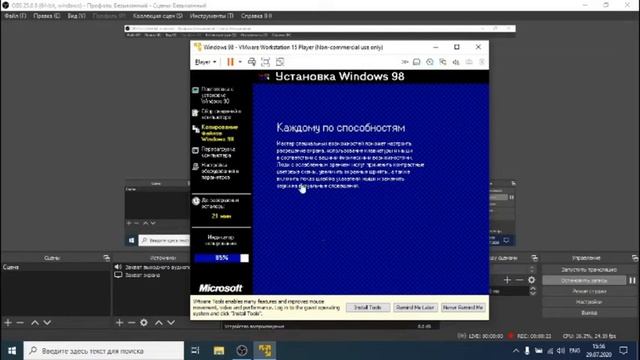
Task: Open the Инструменты menu in OBS
Action: point(211,16)
